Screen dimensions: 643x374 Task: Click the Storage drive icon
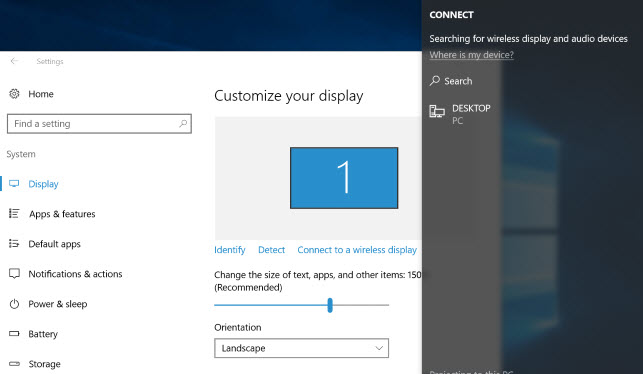point(14,364)
